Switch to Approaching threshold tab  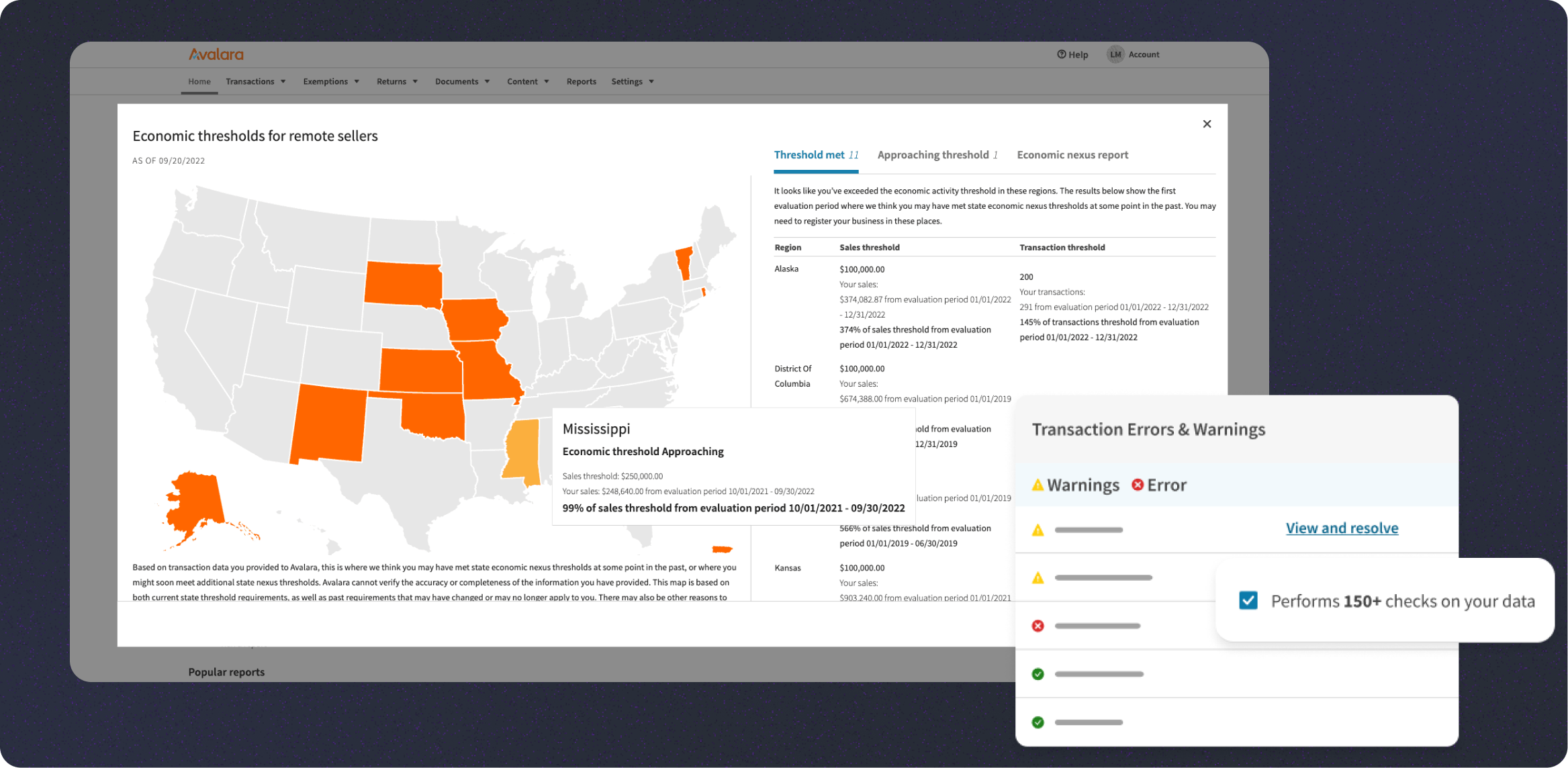(x=937, y=155)
